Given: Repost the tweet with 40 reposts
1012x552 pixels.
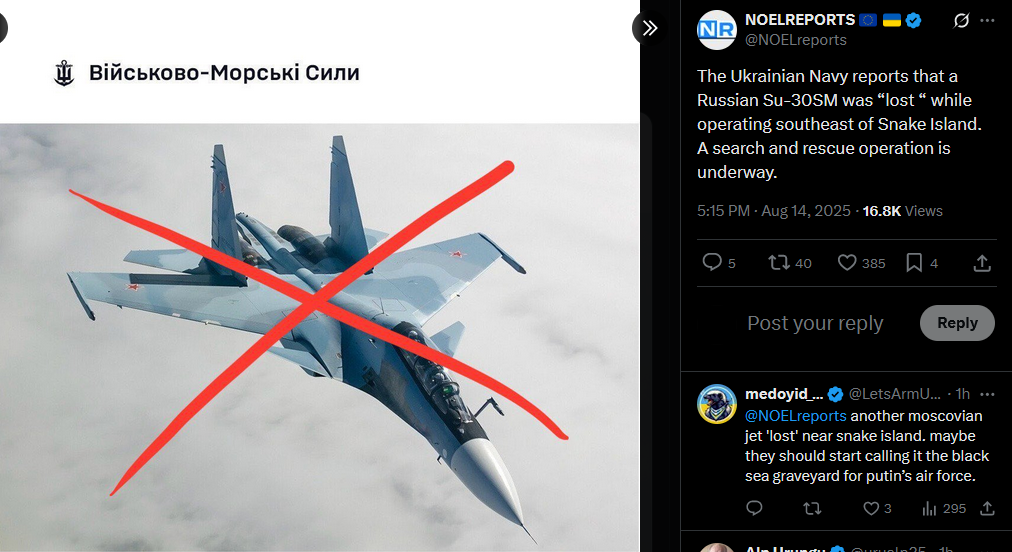Looking at the screenshot, I should 789,263.
